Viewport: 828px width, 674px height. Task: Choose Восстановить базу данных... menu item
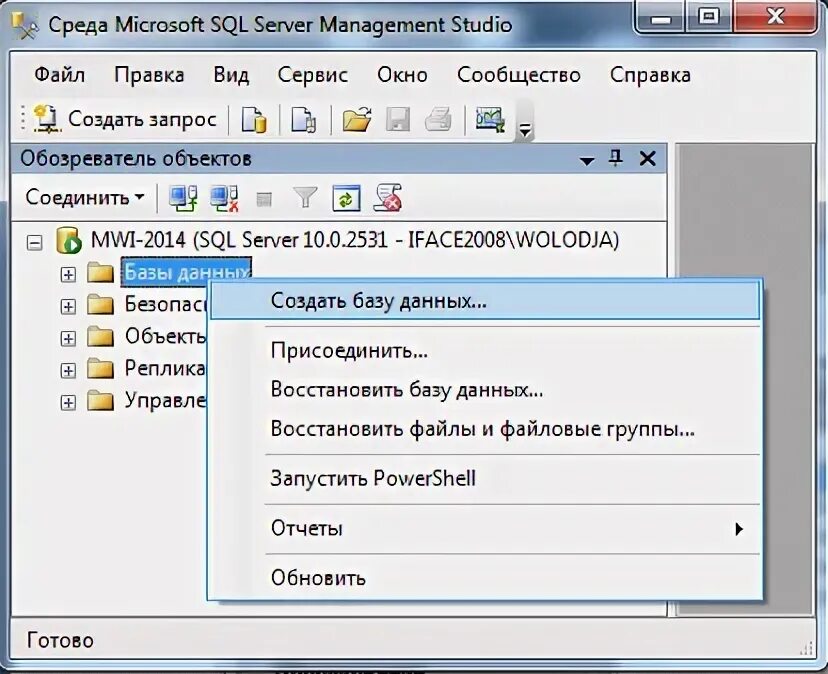485,389
